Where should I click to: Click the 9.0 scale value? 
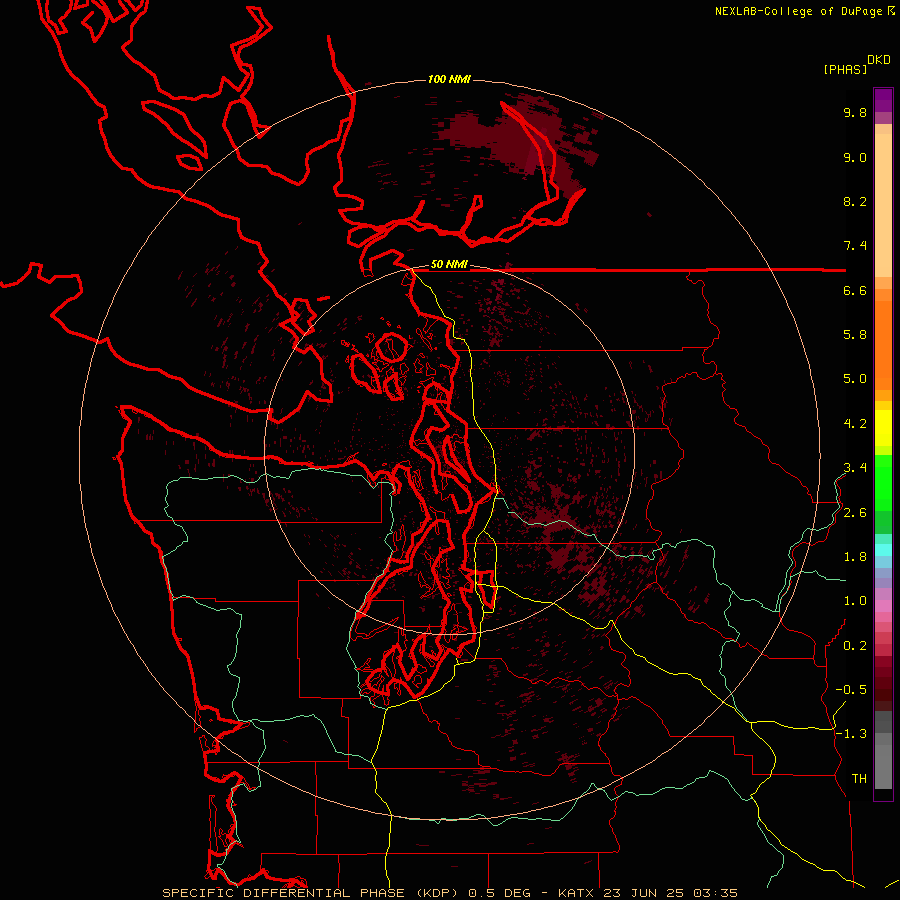[x=855, y=157]
